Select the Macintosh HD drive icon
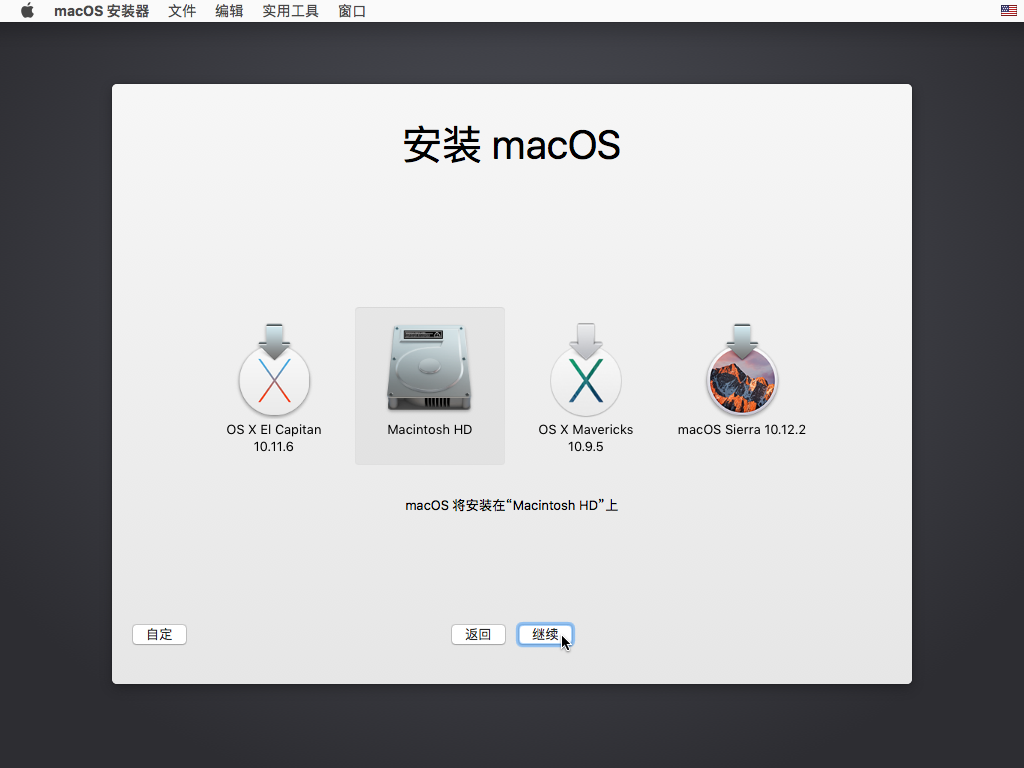Screen dimensions: 1024x768 [x=429, y=368]
